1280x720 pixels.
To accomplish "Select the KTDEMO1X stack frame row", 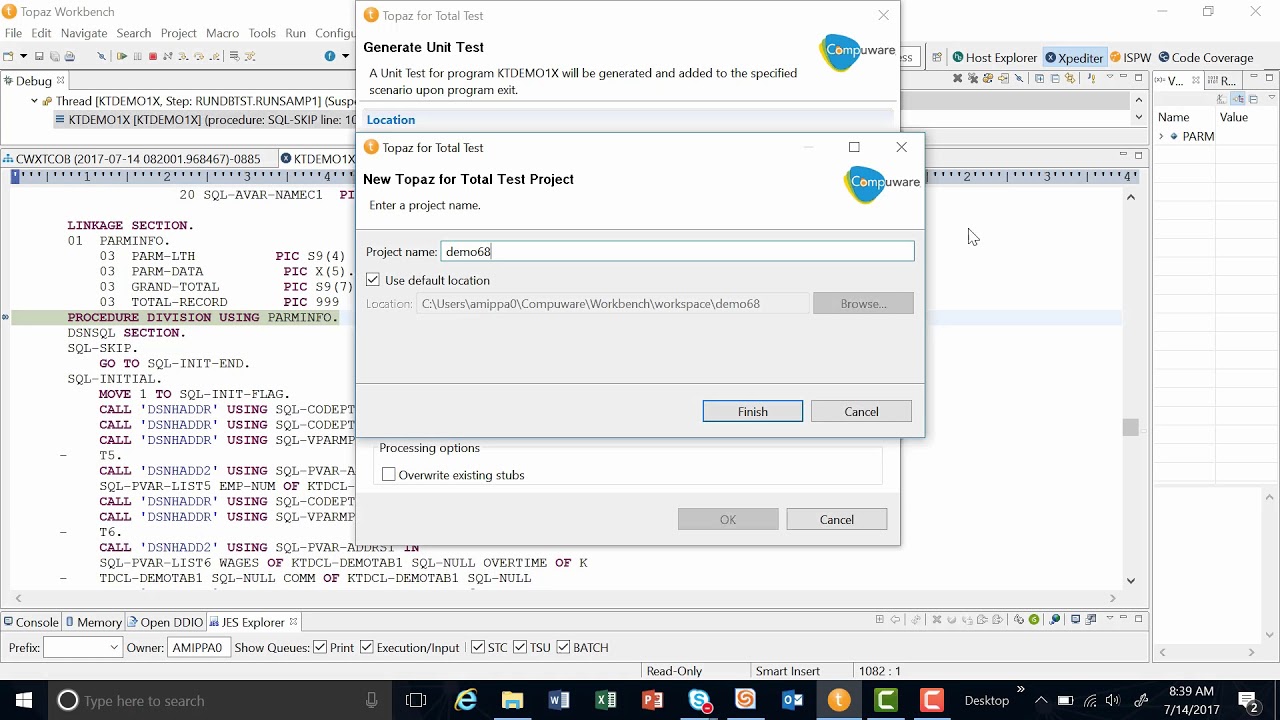I will point(205,120).
